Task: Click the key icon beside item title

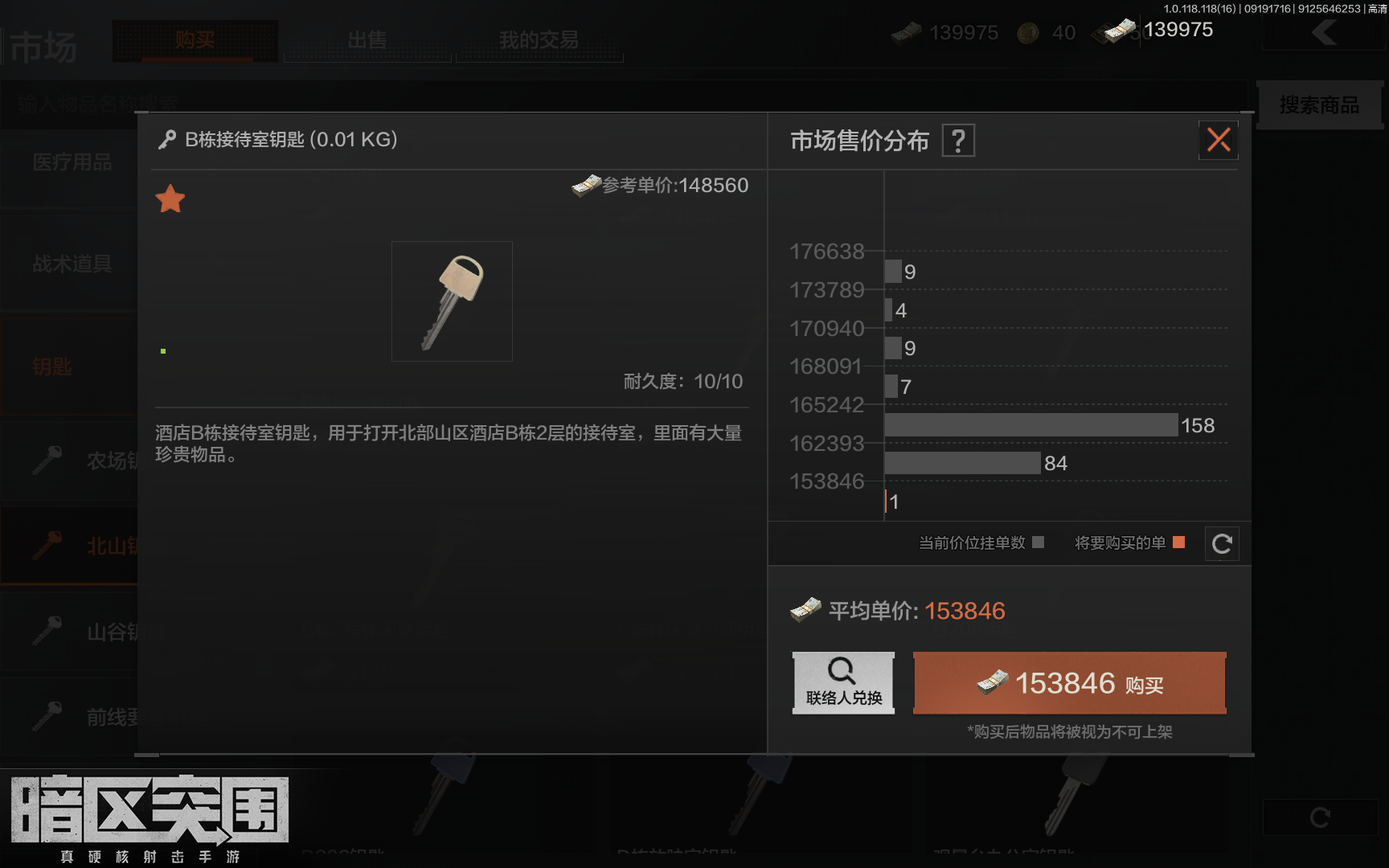Action: pyautogui.click(x=167, y=140)
